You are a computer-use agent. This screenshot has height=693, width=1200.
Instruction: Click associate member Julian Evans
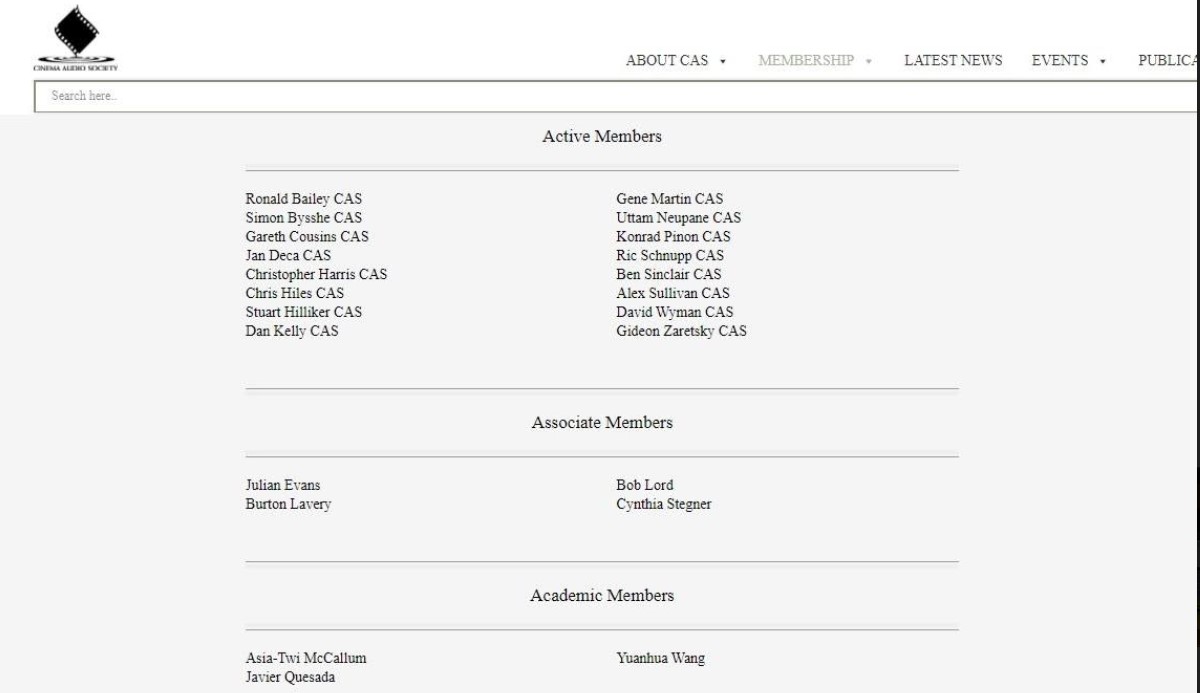pos(283,485)
